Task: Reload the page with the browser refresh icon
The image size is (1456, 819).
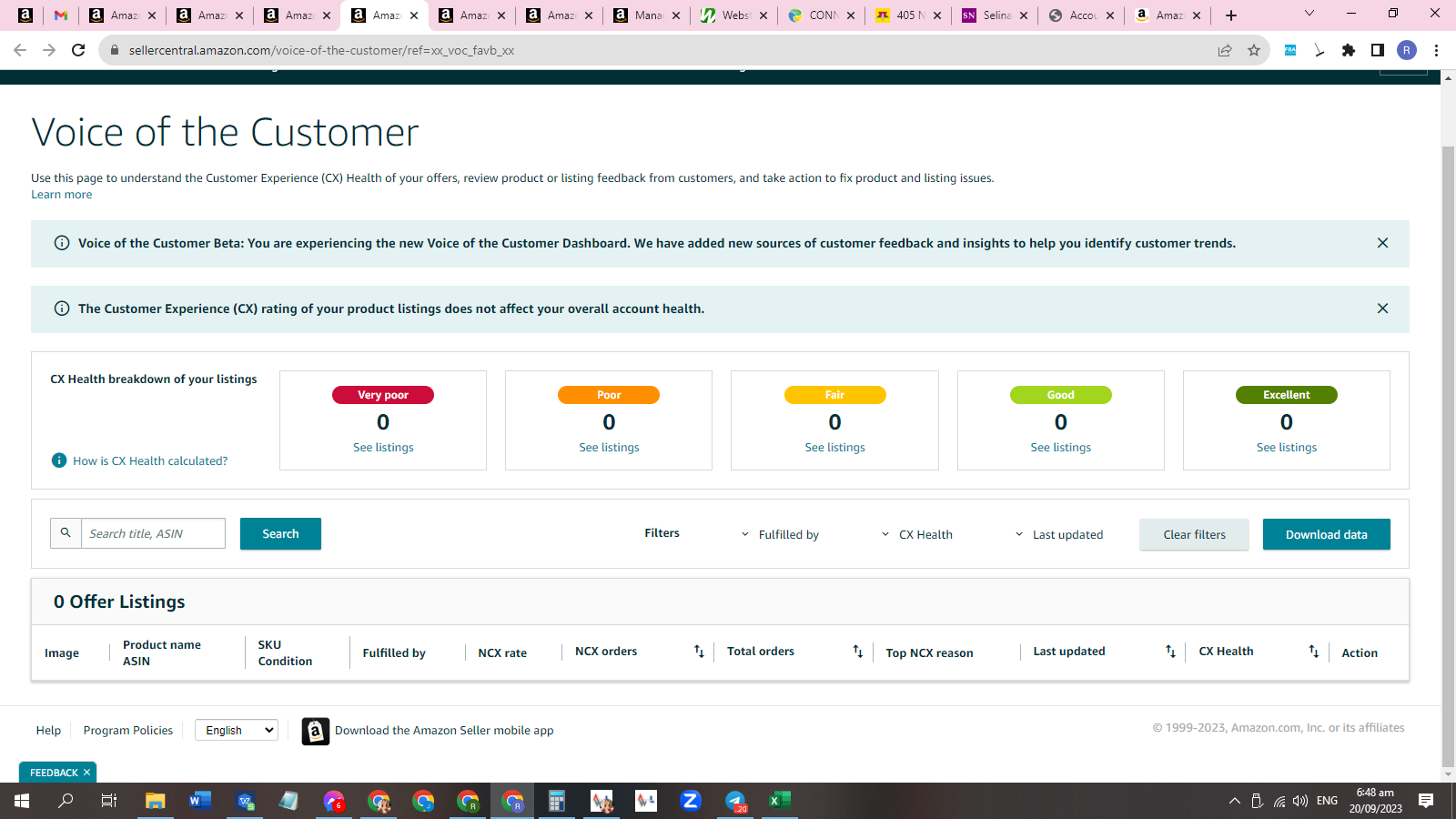Action: click(x=78, y=50)
